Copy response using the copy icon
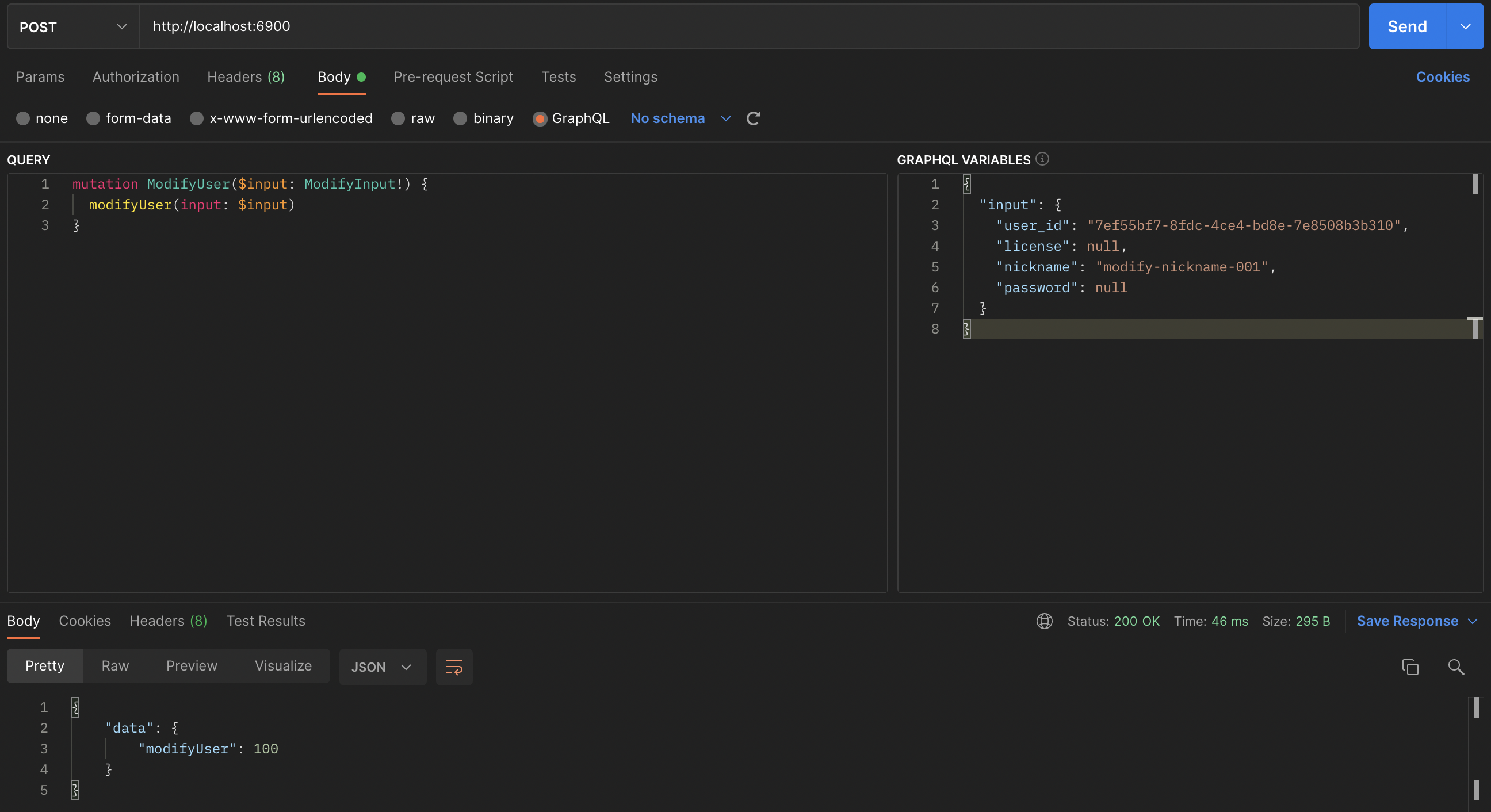The image size is (1491, 812). [1410, 667]
